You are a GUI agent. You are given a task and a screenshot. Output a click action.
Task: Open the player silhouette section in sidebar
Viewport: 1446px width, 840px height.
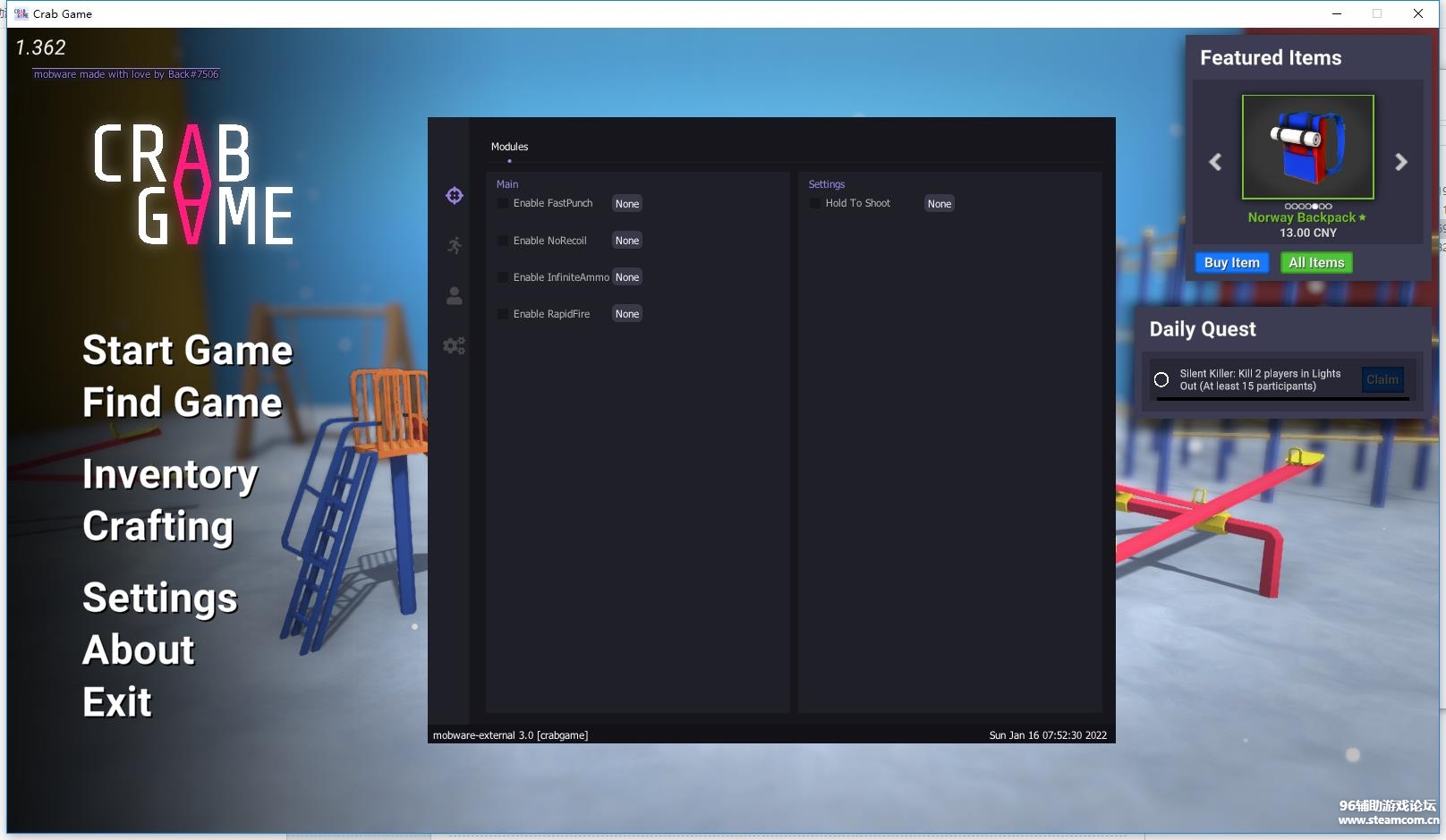point(455,296)
